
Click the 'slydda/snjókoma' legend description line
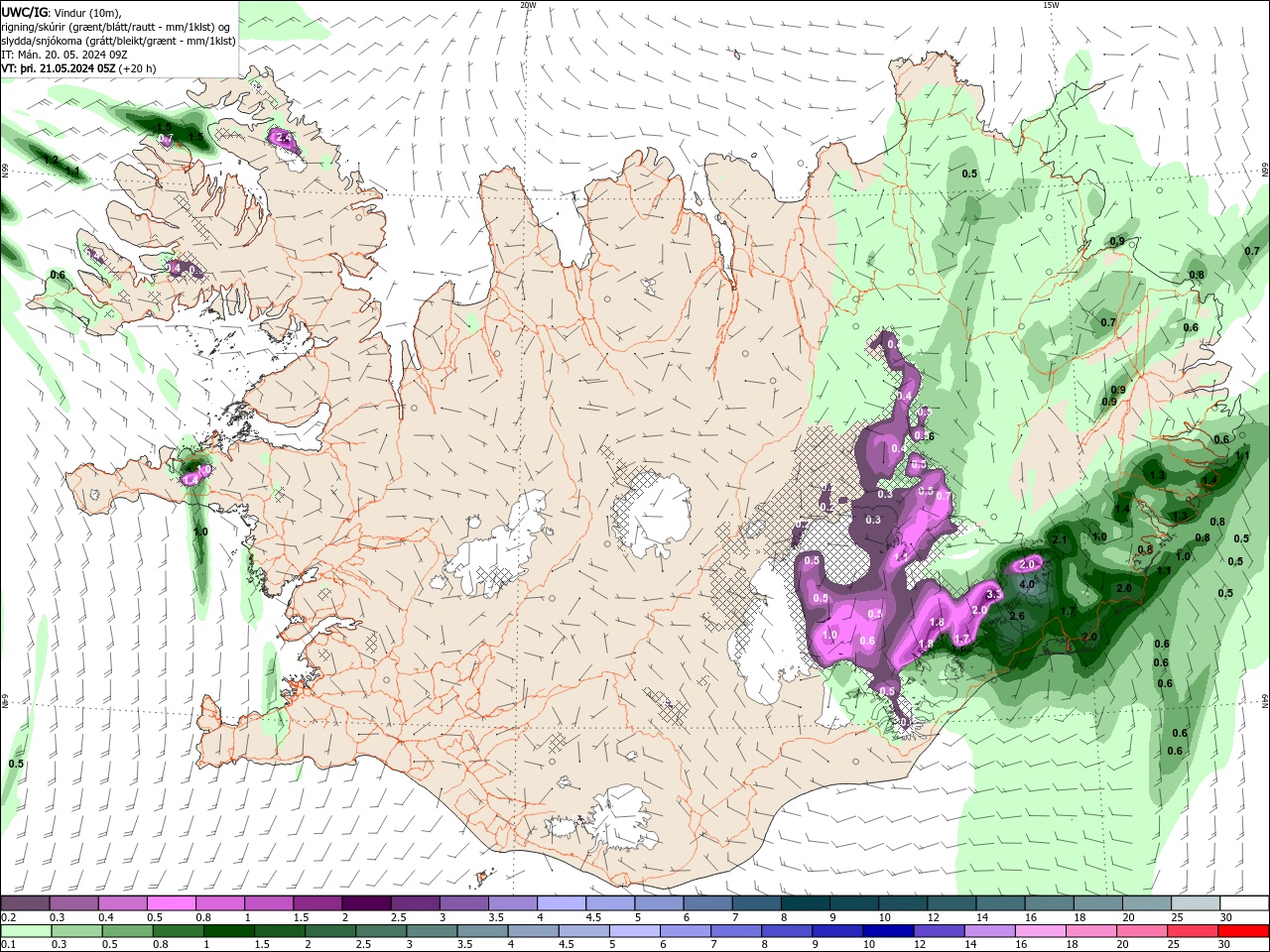pos(119,41)
